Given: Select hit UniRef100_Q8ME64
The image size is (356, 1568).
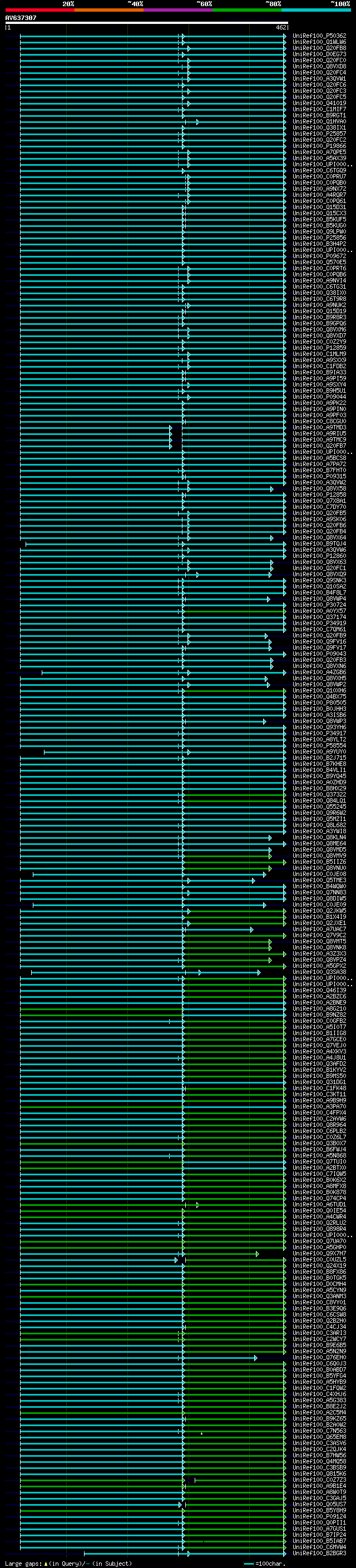Looking at the screenshot, I should pos(319,844).
